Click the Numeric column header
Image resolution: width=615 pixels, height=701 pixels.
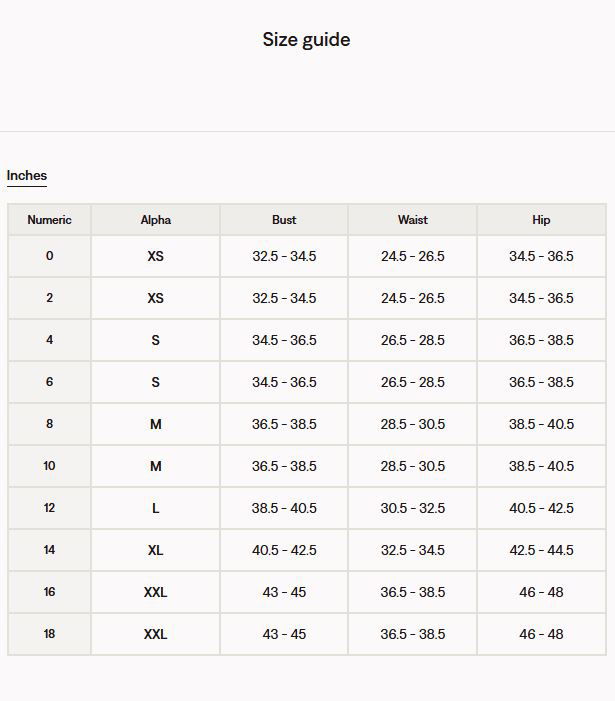pos(49,220)
